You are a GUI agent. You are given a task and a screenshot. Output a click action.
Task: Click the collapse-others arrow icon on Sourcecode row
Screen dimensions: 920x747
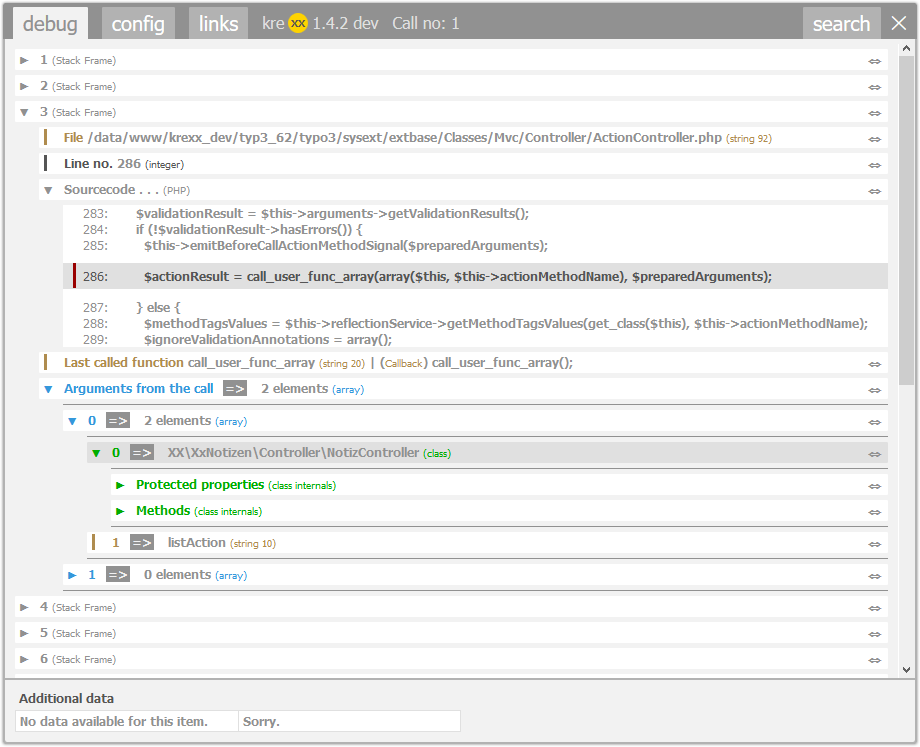875,191
